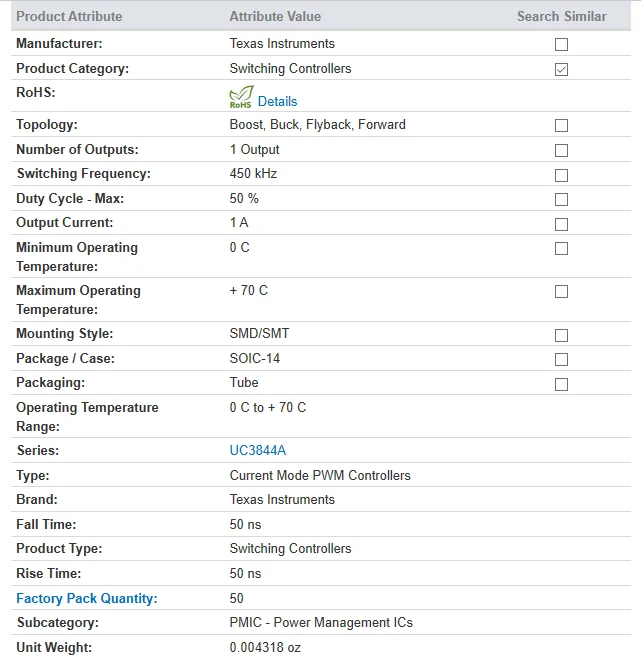
Task: Check the Minimum Operating Temperature checkbox
Action: 561,249
